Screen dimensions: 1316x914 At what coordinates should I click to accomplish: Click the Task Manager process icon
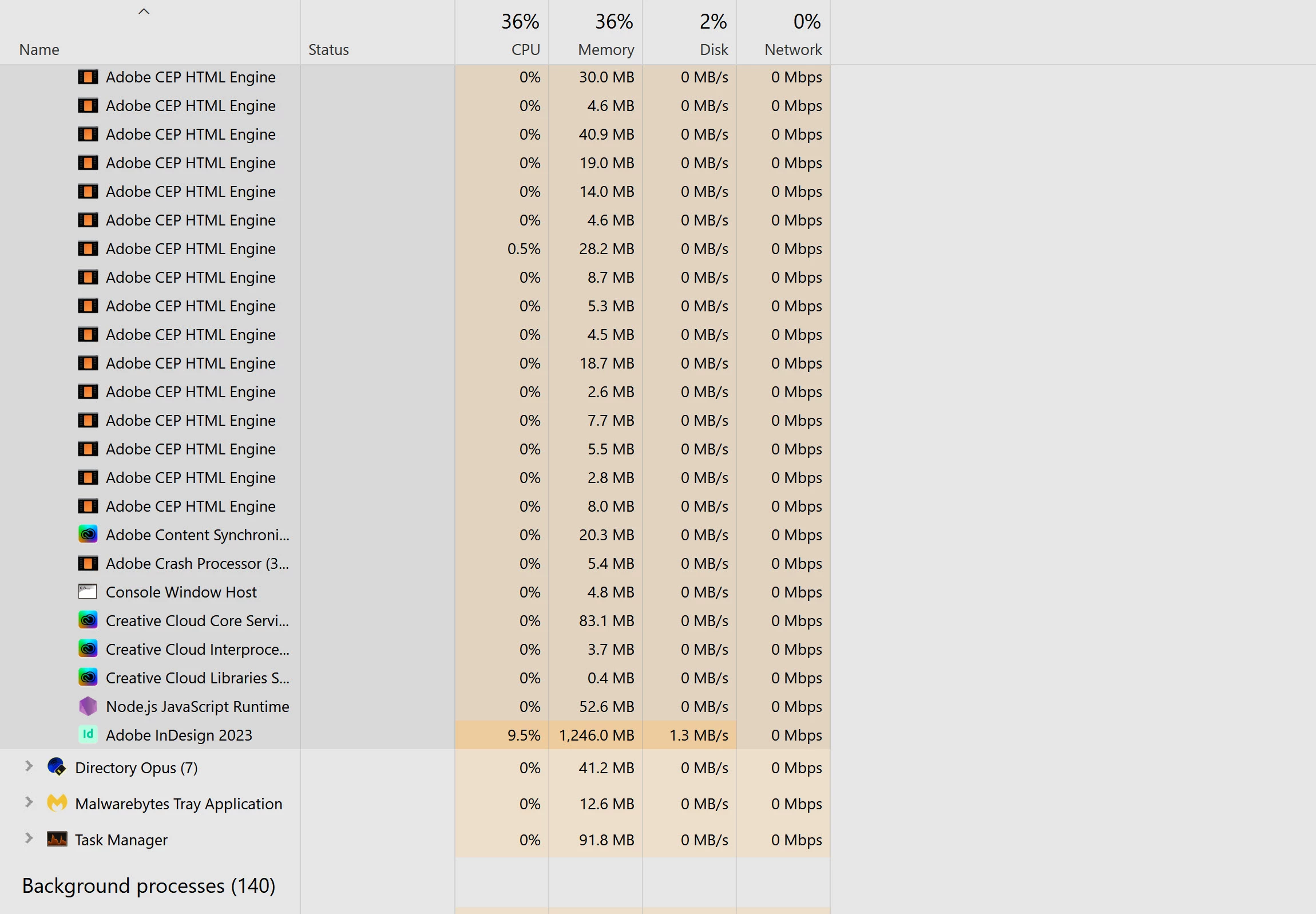click(x=57, y=839)
